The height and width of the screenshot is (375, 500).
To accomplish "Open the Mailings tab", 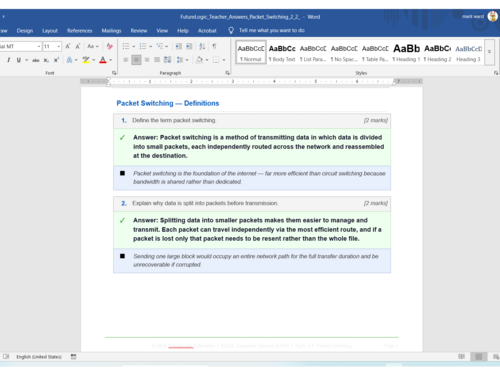I will click(x=111, y=31).
